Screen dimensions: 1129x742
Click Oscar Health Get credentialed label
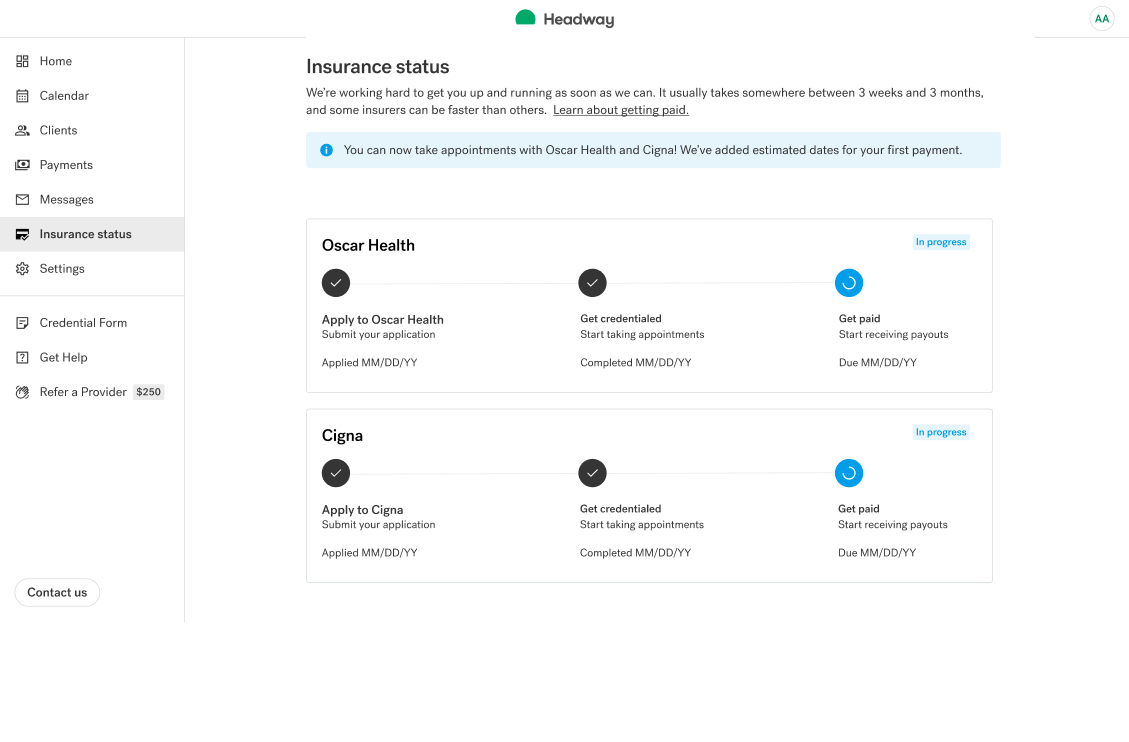(621, 318)
